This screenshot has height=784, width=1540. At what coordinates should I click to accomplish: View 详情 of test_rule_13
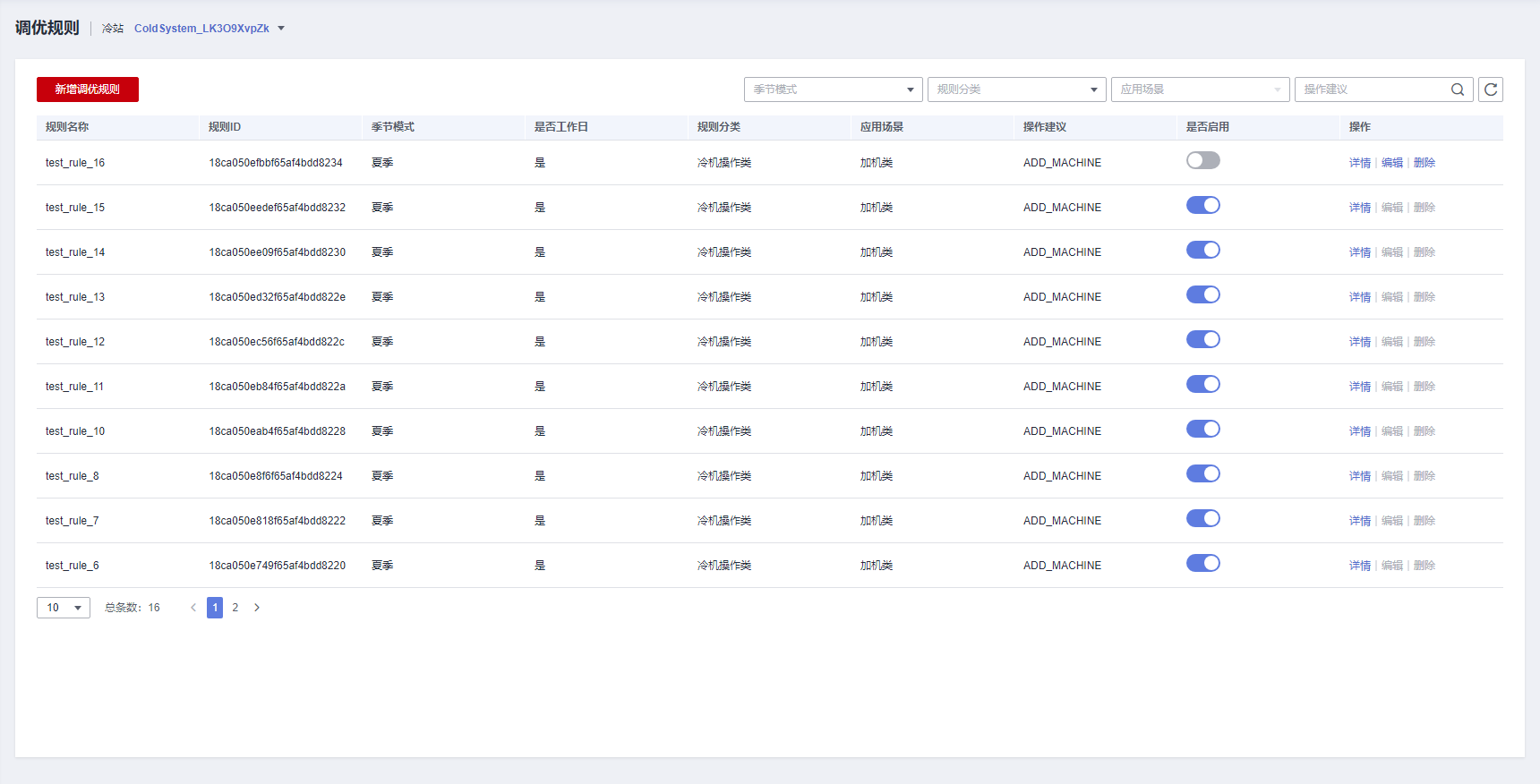point(1360,297)
